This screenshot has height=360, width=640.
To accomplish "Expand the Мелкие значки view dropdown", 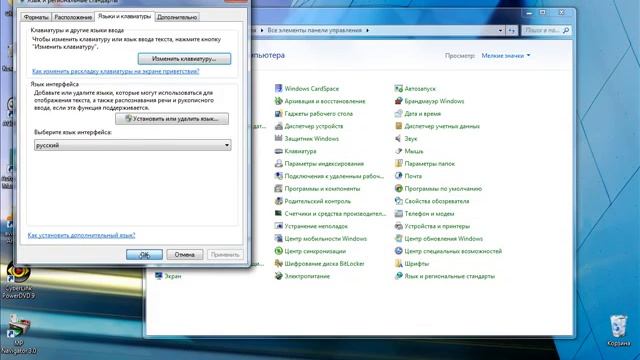I will pos(506,56).
